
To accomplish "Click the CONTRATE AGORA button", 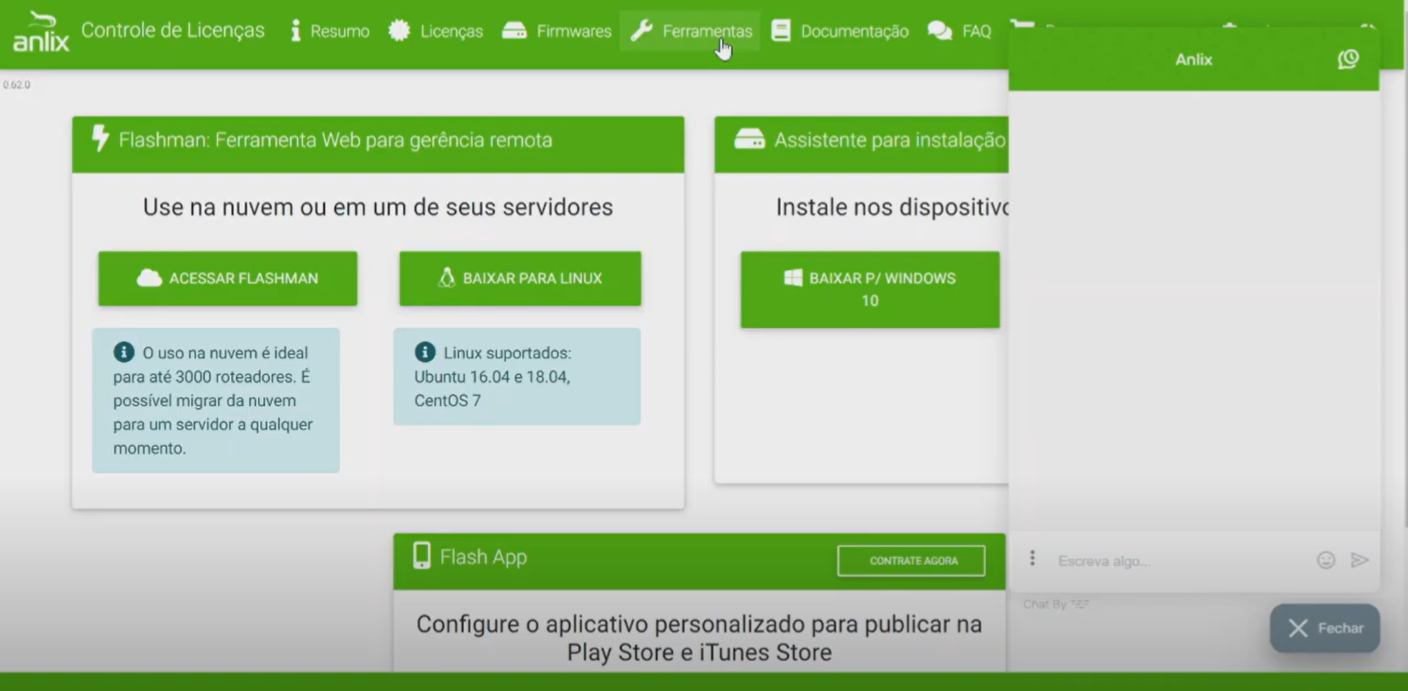I will coord(910,561).
